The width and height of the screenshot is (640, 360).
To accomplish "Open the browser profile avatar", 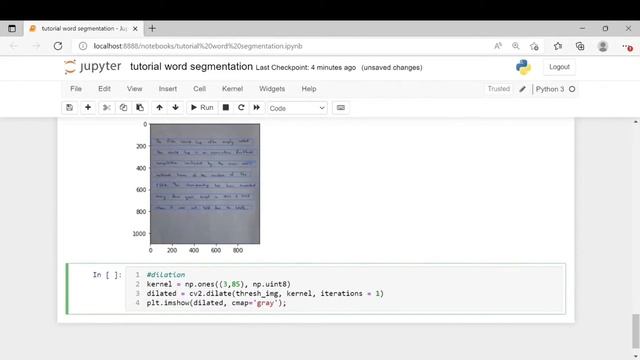I will click(602, 46).
